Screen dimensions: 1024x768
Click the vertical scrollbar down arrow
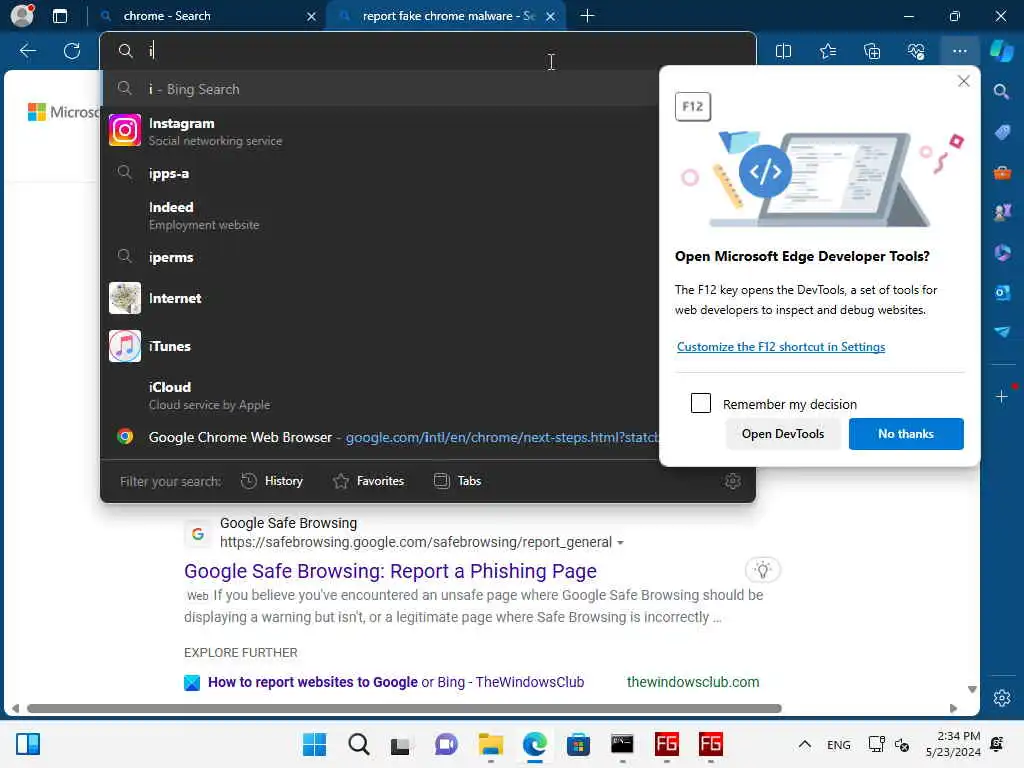(972, 690)
